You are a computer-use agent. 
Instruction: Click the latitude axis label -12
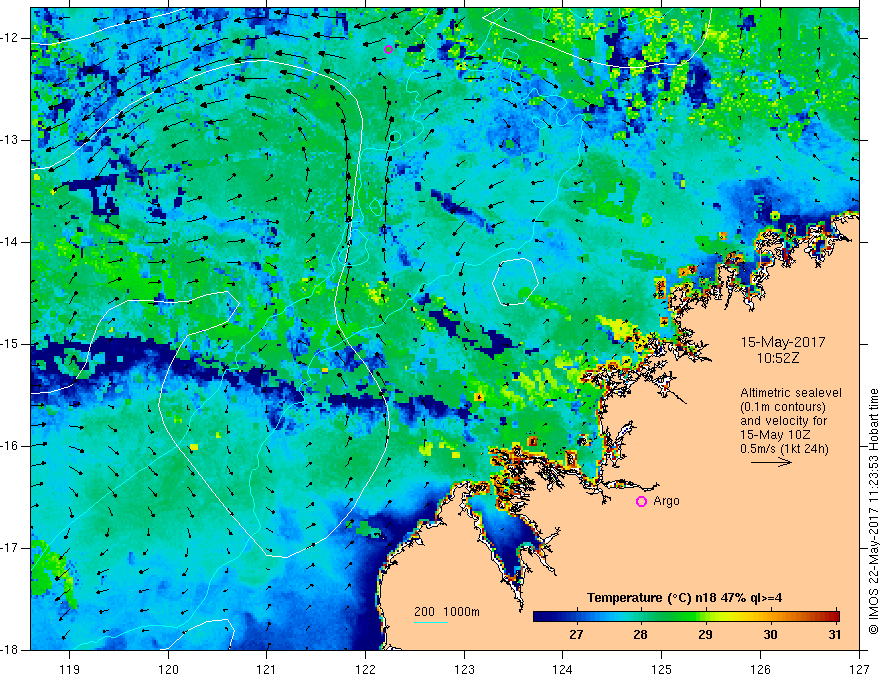click(10, 38)
